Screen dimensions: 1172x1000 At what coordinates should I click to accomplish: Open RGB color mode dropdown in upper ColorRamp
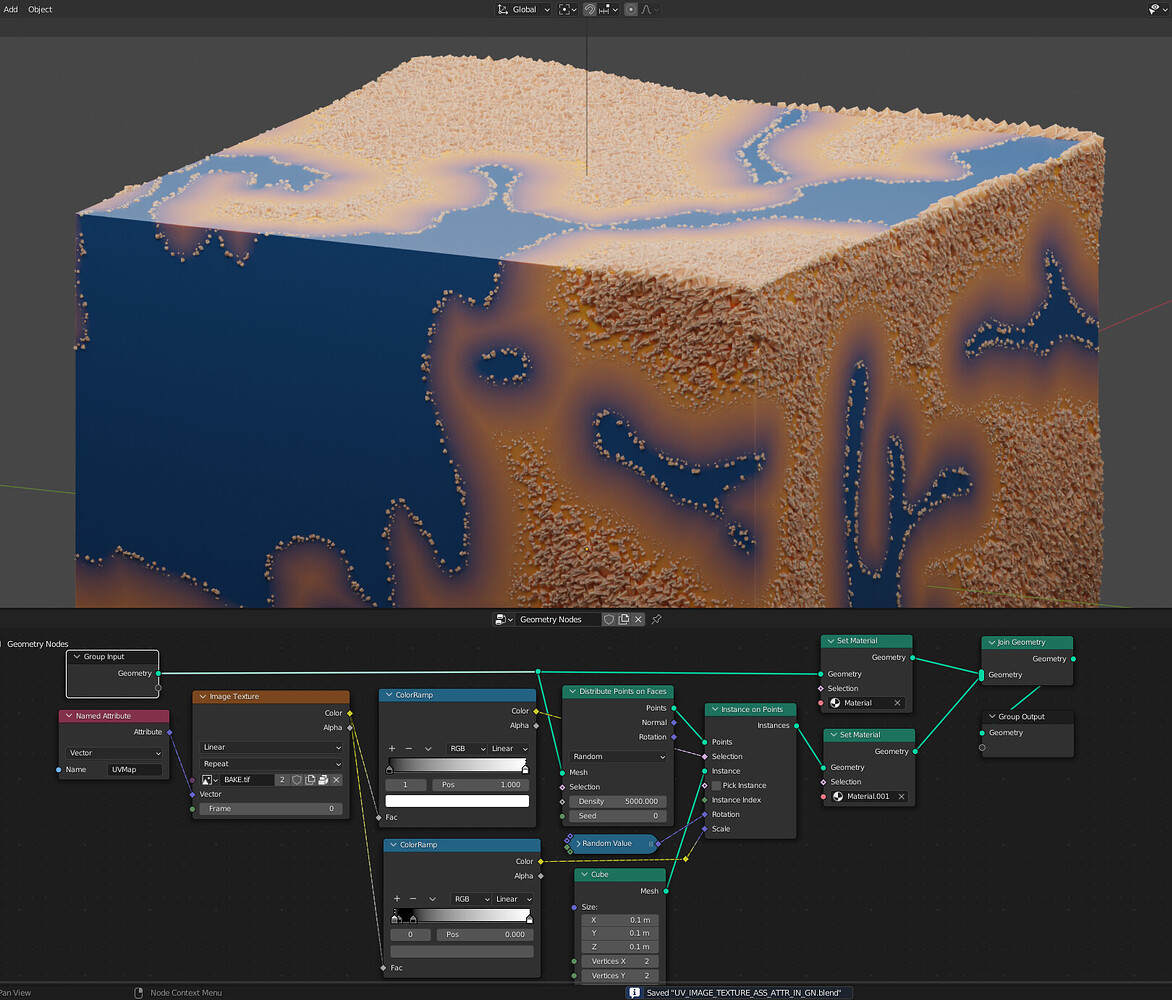467,749
